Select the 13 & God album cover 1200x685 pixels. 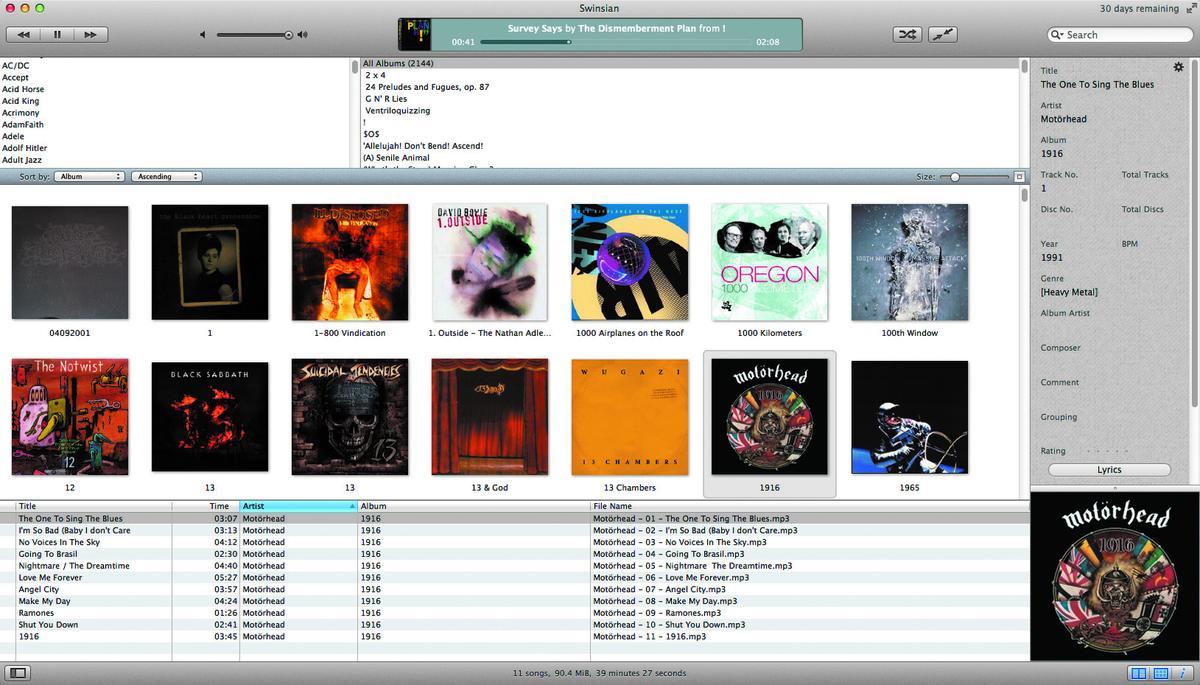(x=490, y=417)
